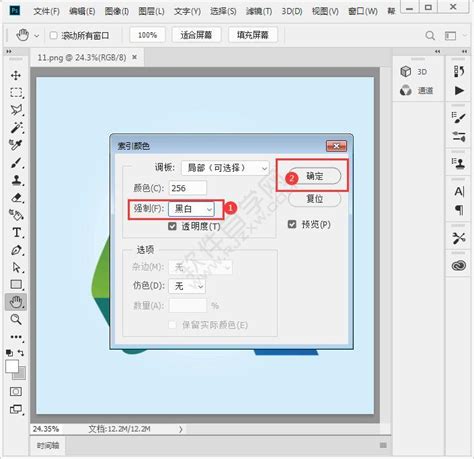Image resolution: width=474 pixels, height=459 pixels.
Task: Open the Creative Cloud Libraries panel icon
Action: [459, 265]
